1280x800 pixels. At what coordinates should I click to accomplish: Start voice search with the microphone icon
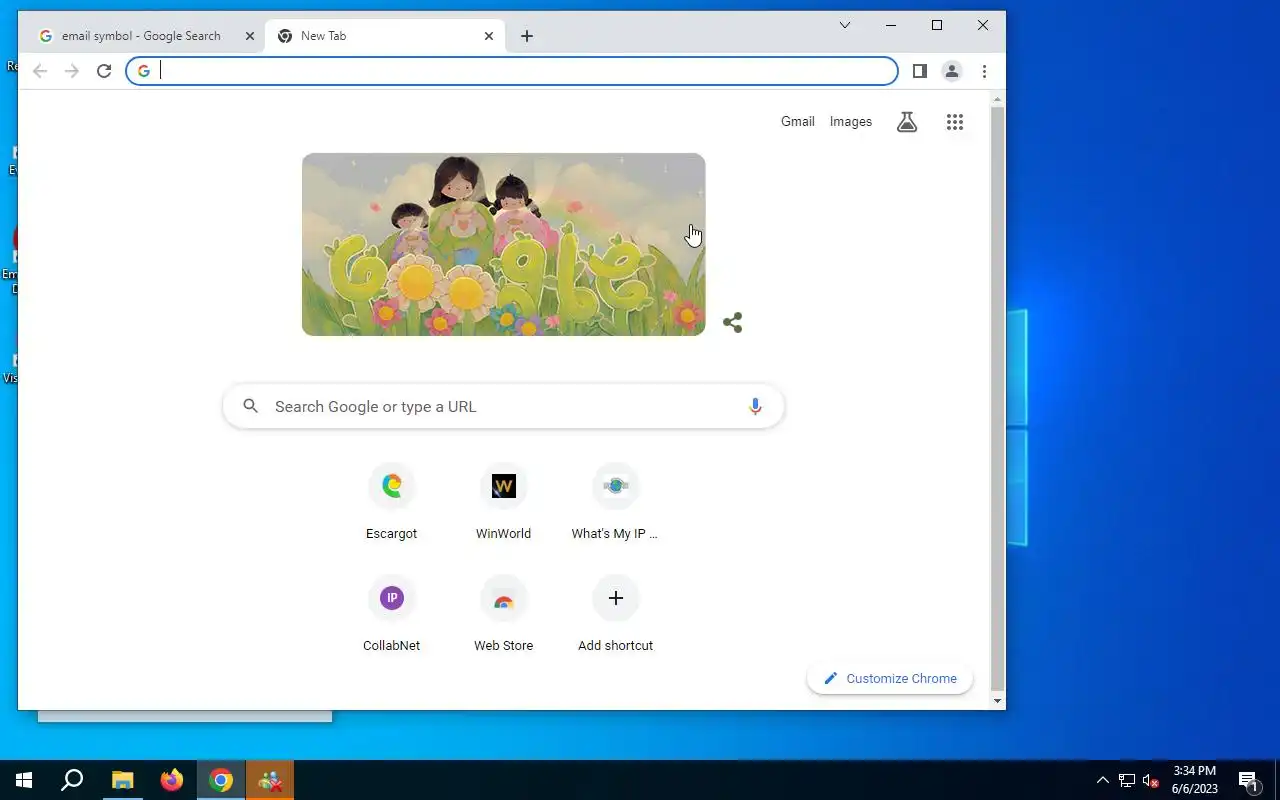pos(755,406)
